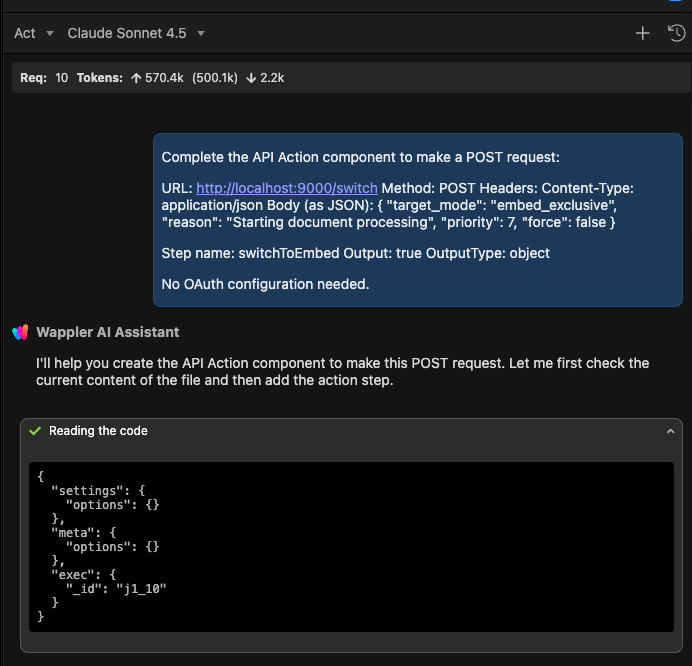Click the 2.2k received tokens value
Image resolution: width=692 pixels, height=666 pixels.
270,77
